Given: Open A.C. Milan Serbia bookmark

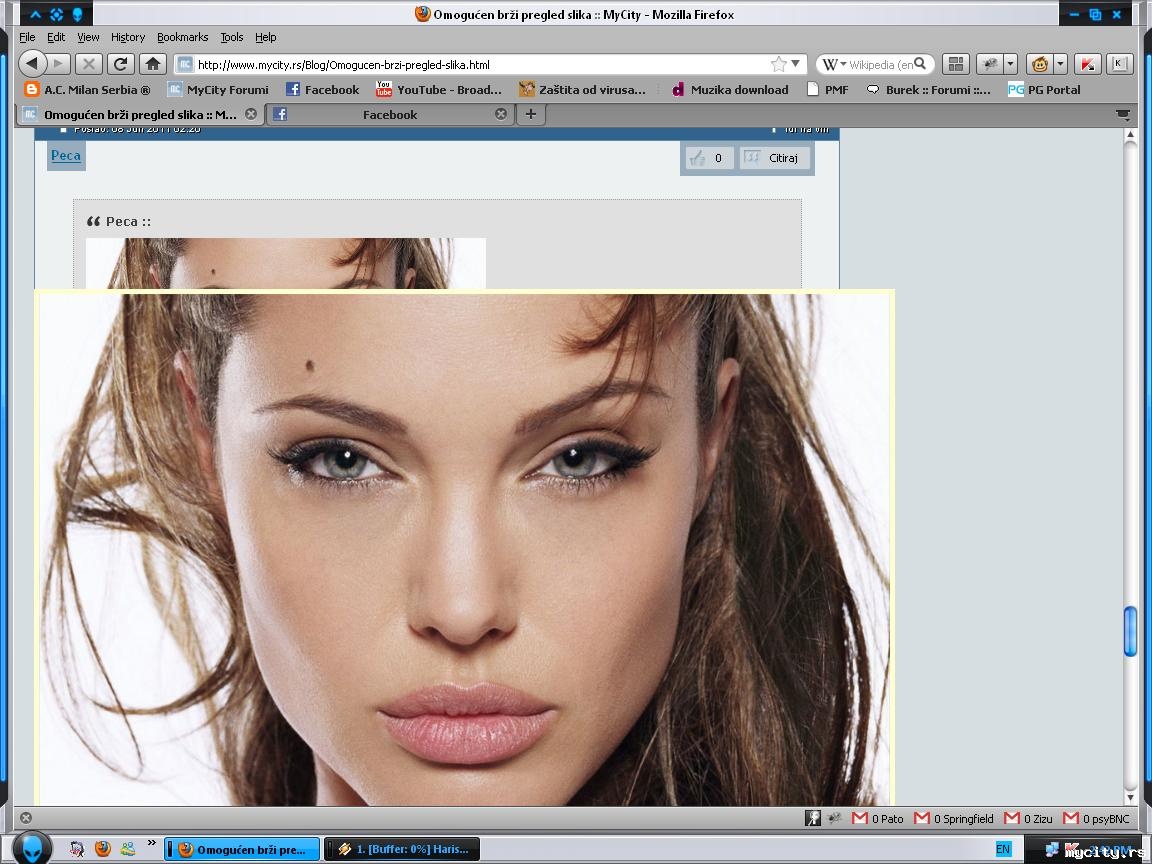Looking at the screenshot, I should [87, 90].
